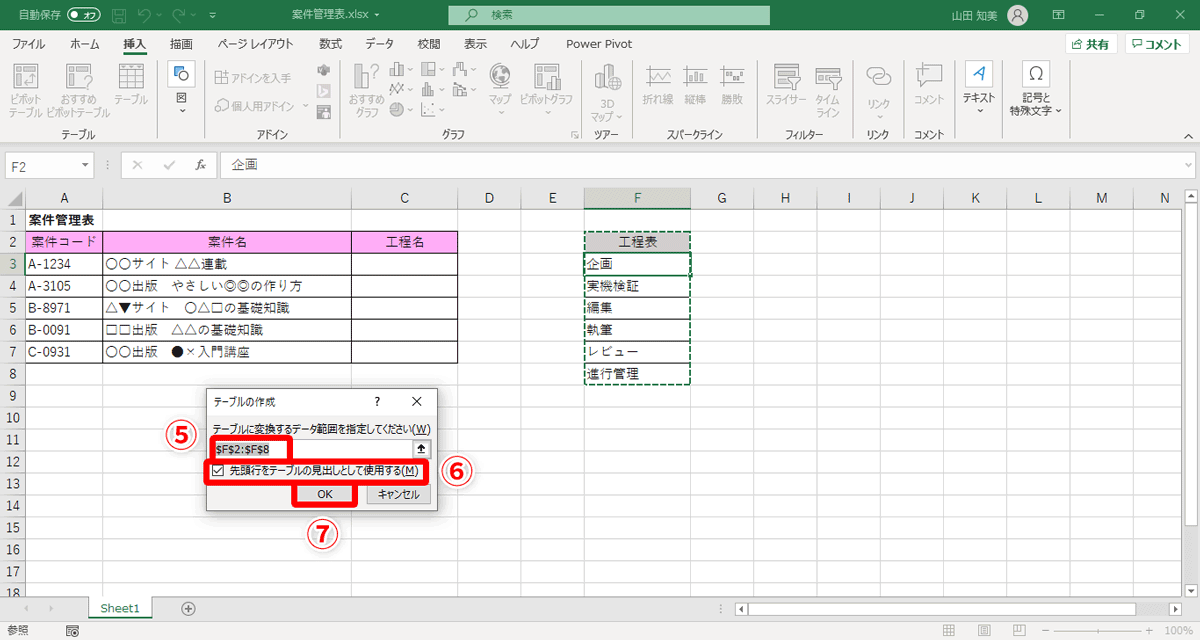
Task: Toggle the 自動保存 AutoSave switch
Action: [86, 16]
